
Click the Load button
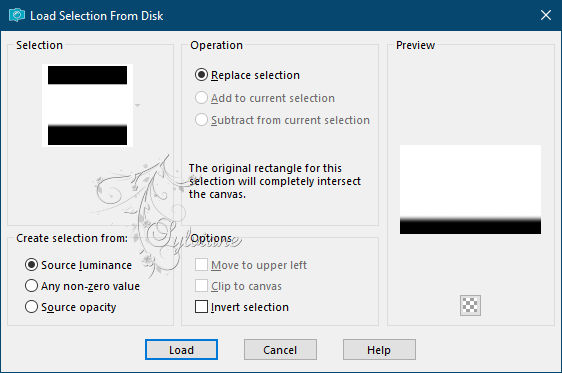pos(181,349)
